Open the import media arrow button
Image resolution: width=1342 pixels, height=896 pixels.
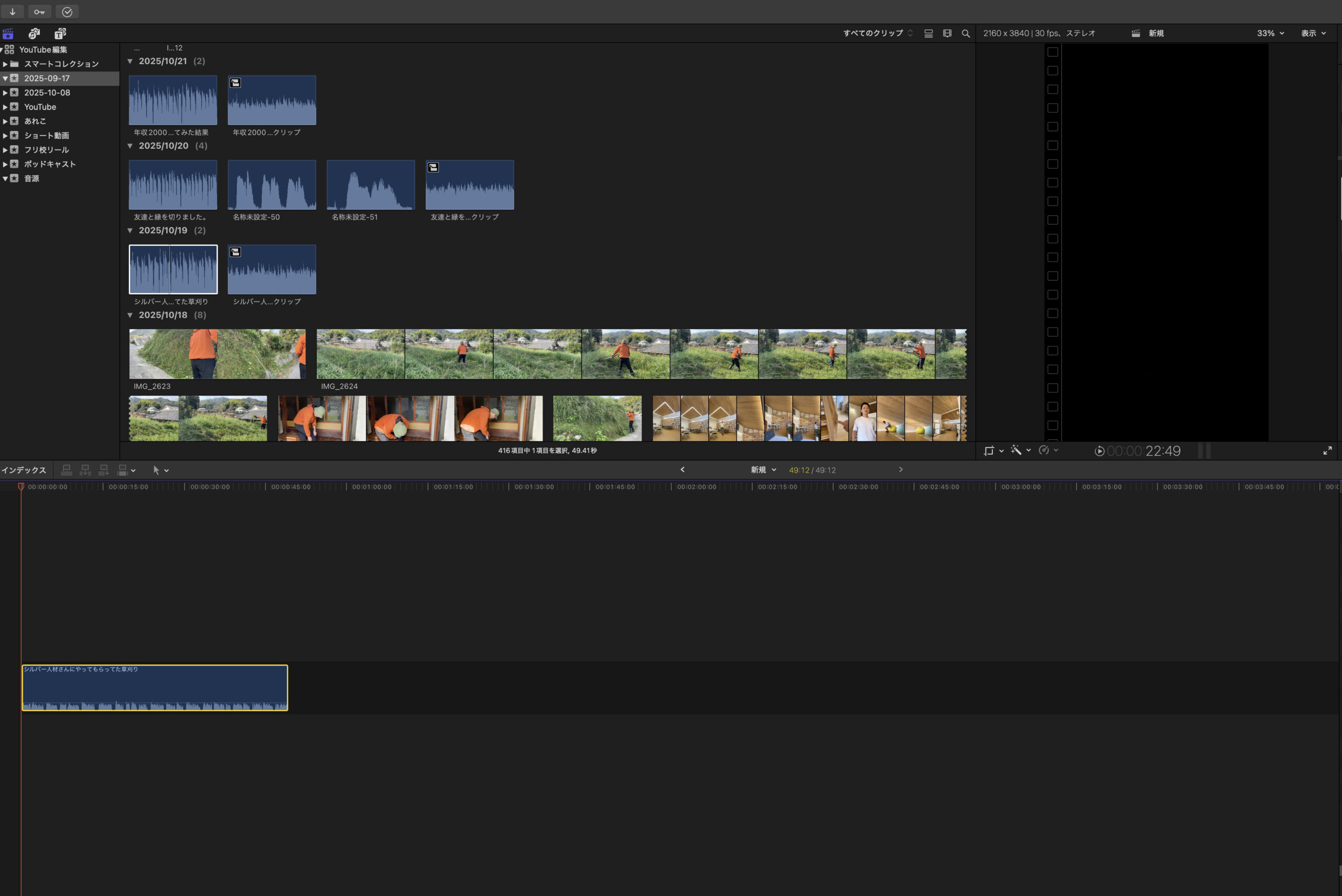coord(12,12)
